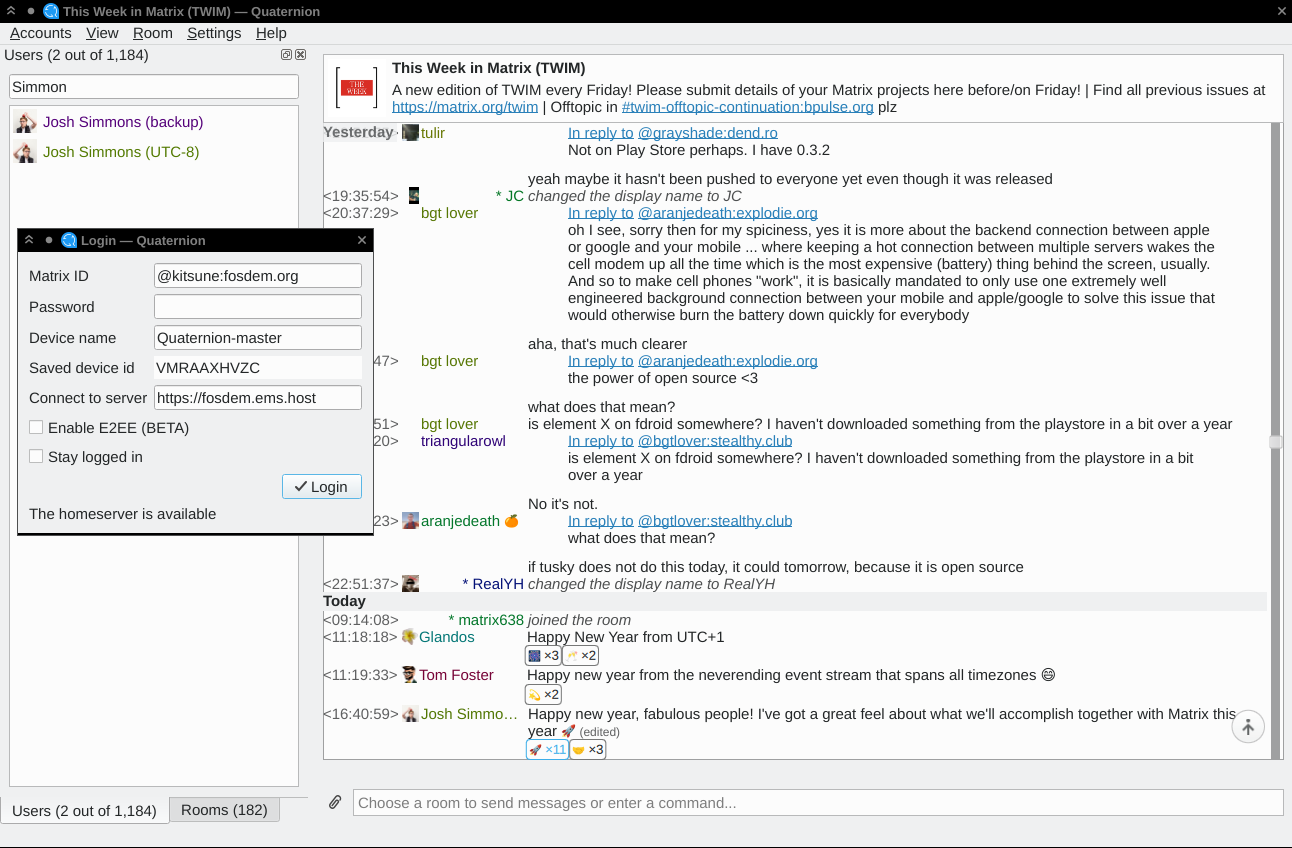
Task: Click tulir's avatar in the timeline
Action: (x=409, y=132)
